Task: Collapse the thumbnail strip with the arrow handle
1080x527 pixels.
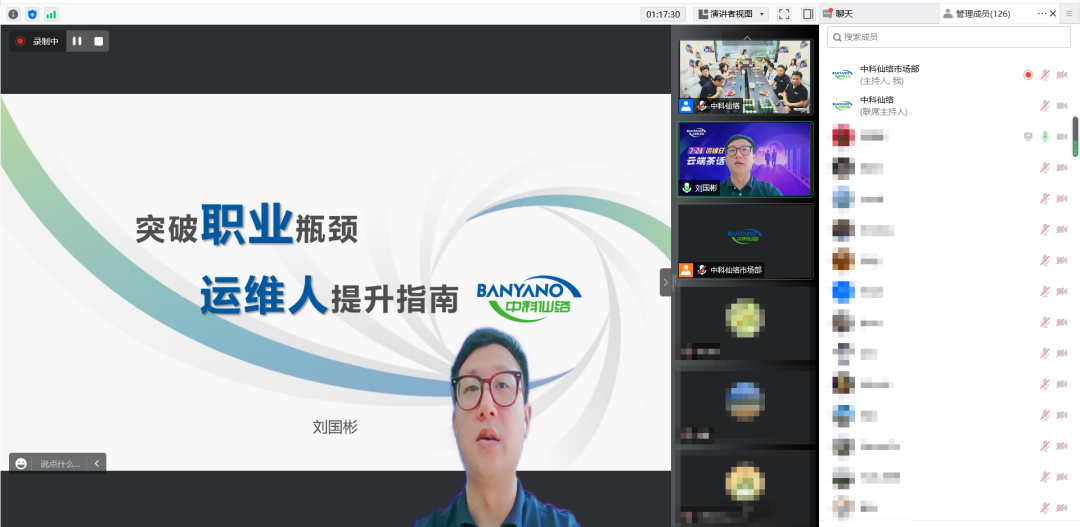Action: click(x=665, y=282)
